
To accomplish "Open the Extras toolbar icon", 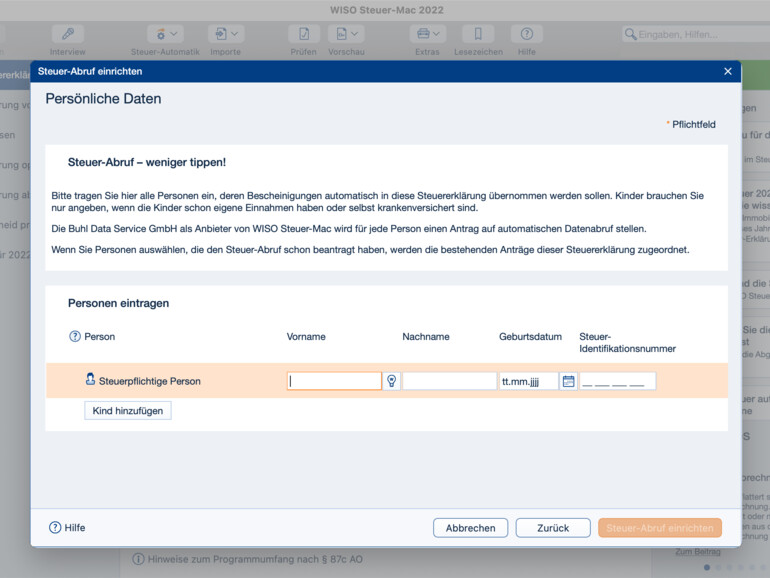I will coord(423,34).
